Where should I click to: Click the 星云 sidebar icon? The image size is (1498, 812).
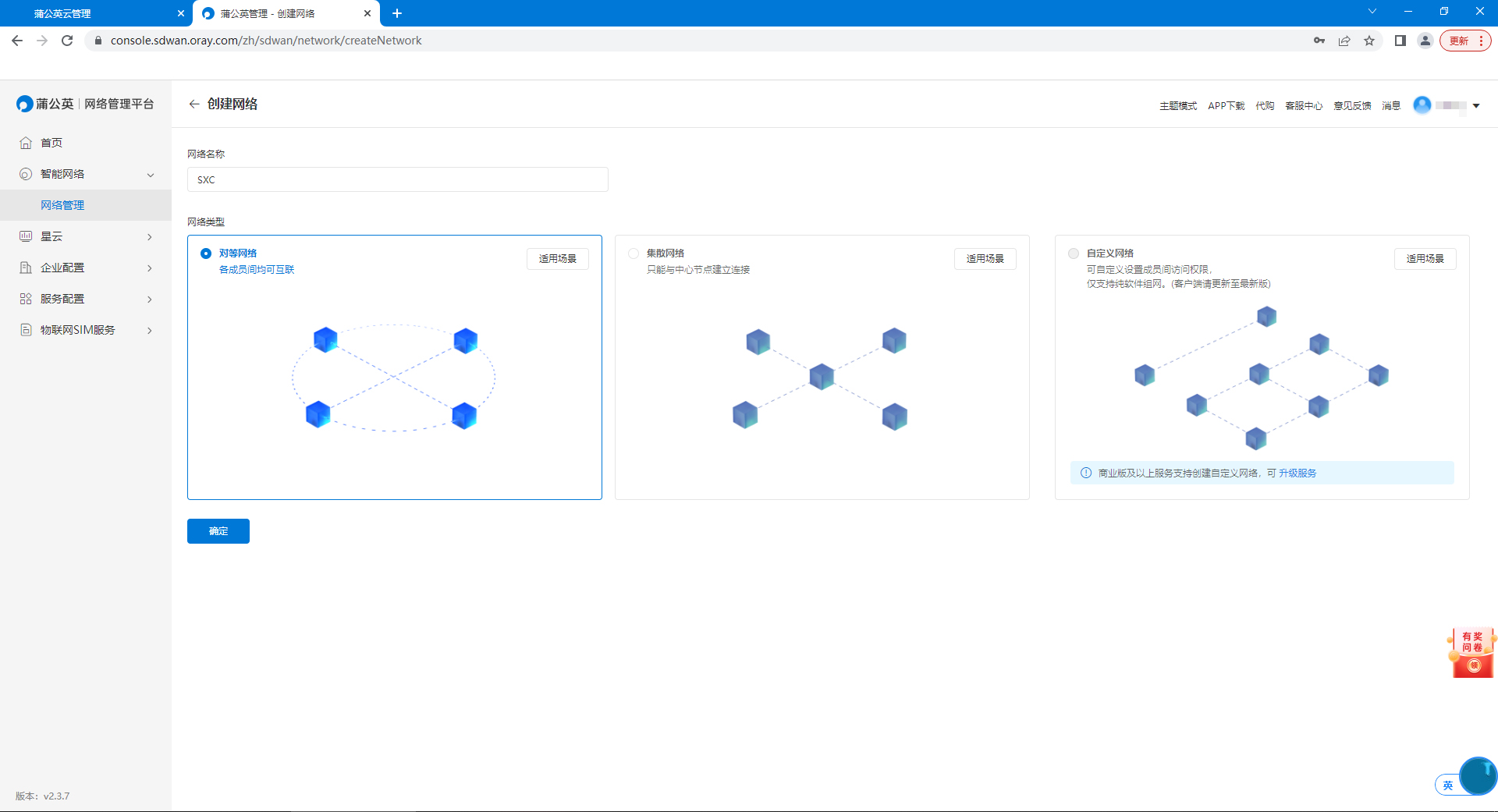(x=26, y=236)
